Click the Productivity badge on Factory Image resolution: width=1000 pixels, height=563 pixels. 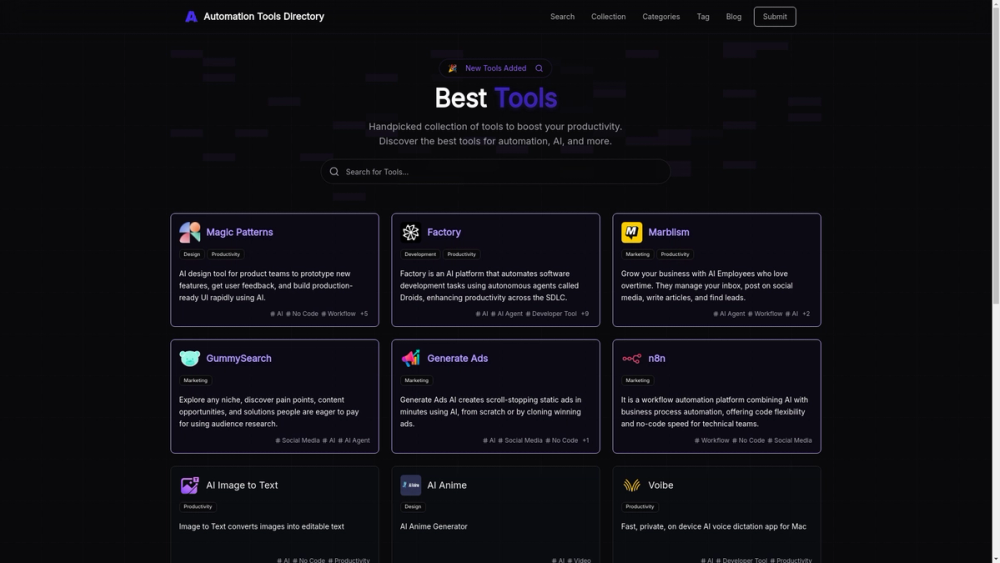pyautogui.click(x=461, y=254)
